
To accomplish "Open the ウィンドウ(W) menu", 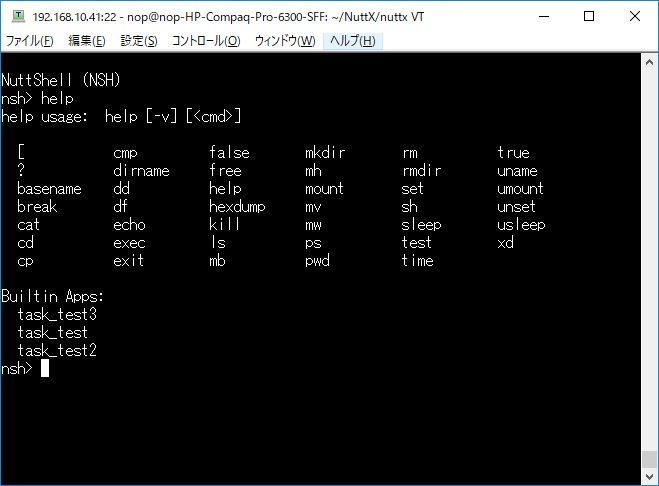I will 285,41.
